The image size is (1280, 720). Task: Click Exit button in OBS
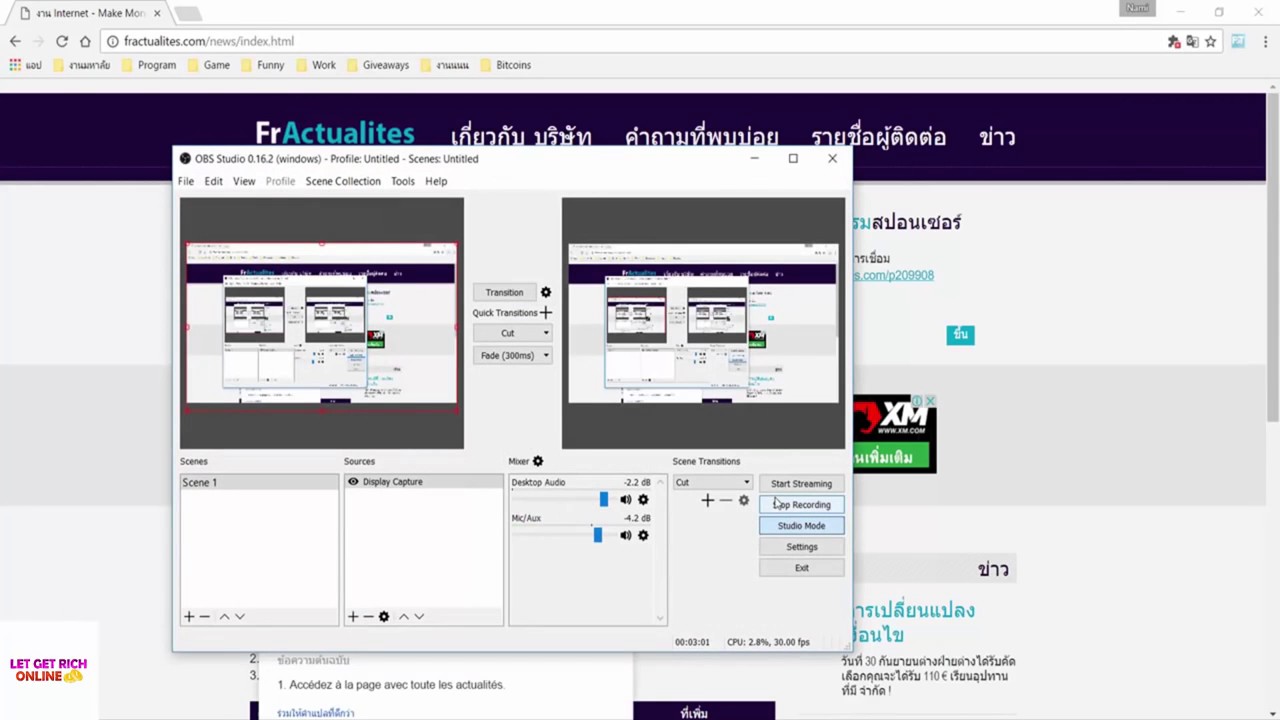pyautogui.click(x=801, y=568)
